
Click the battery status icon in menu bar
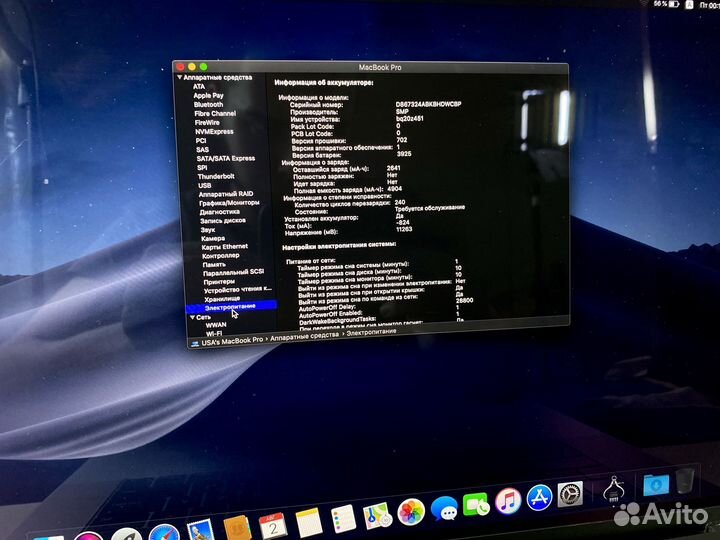click(674, 4)
